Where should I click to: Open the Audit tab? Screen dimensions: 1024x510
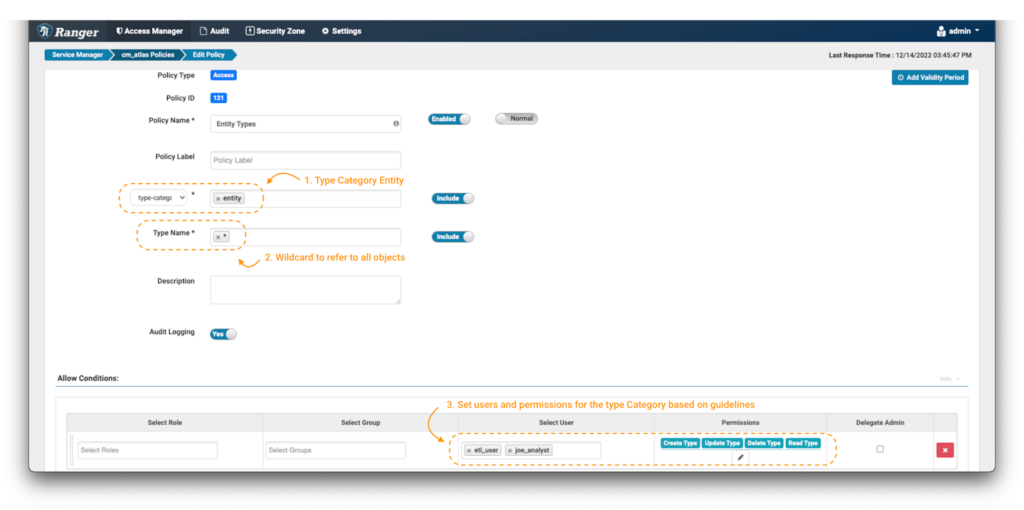click(x=214, y=31)
